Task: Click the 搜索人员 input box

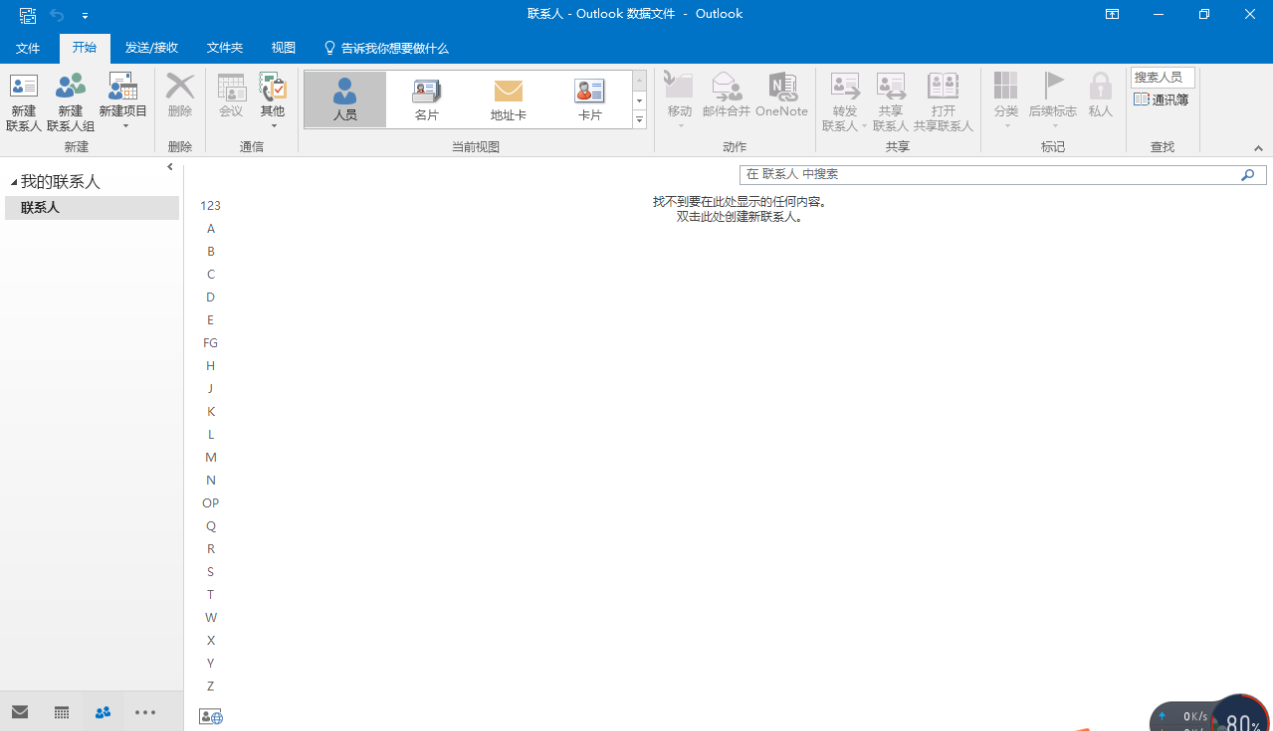Action: point(1163,77)
